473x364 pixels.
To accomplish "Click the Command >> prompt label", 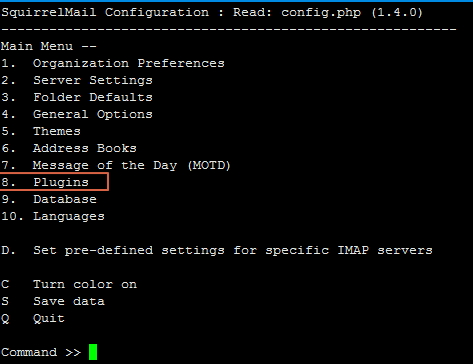I will click(41, 352).
